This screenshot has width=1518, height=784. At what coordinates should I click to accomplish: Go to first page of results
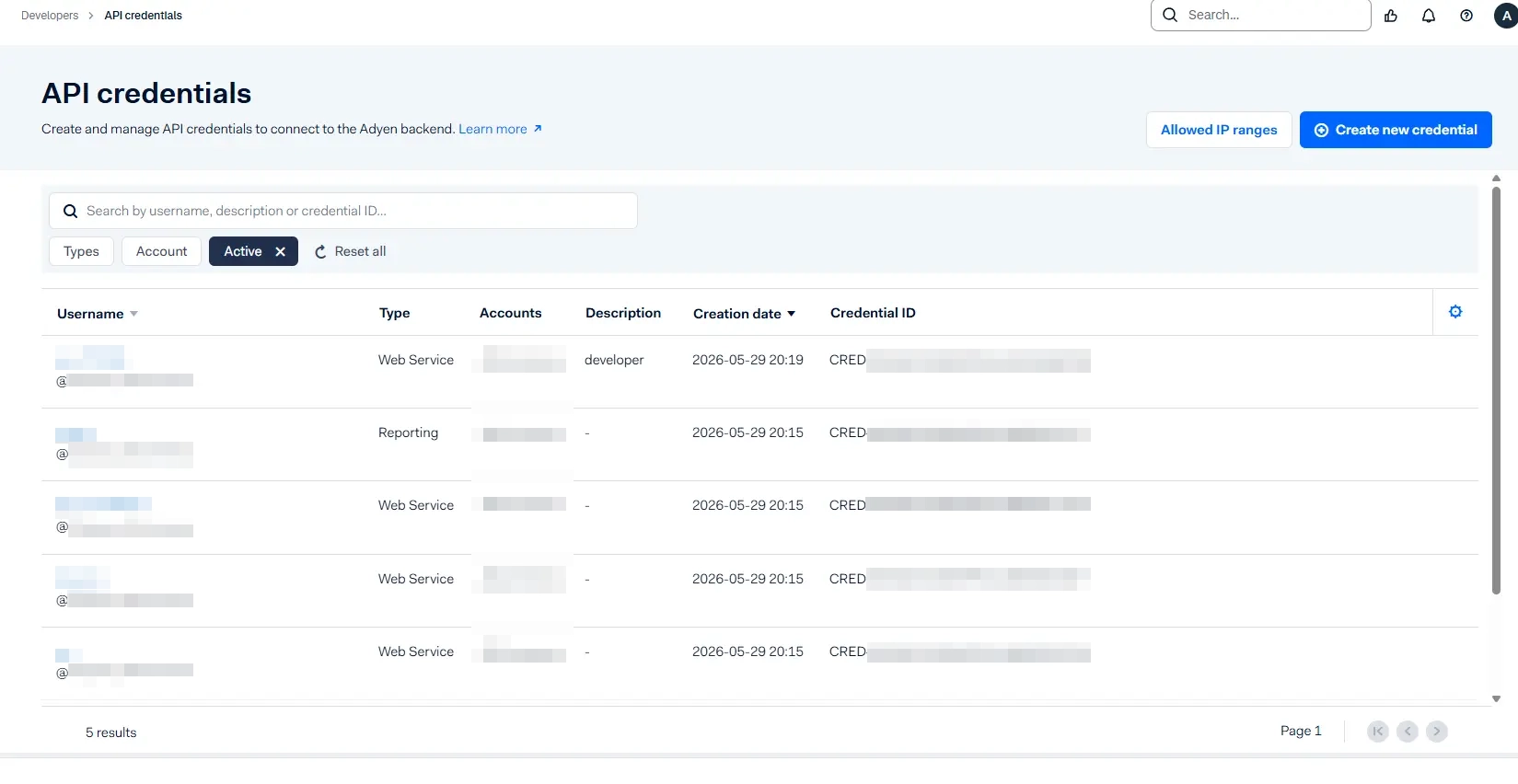point(1378,732)
